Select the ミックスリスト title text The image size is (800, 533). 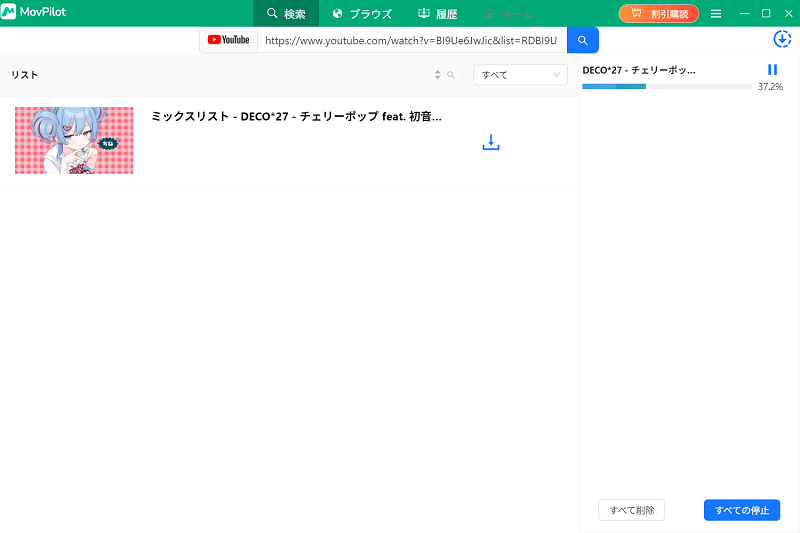click(x=296, y=116)
